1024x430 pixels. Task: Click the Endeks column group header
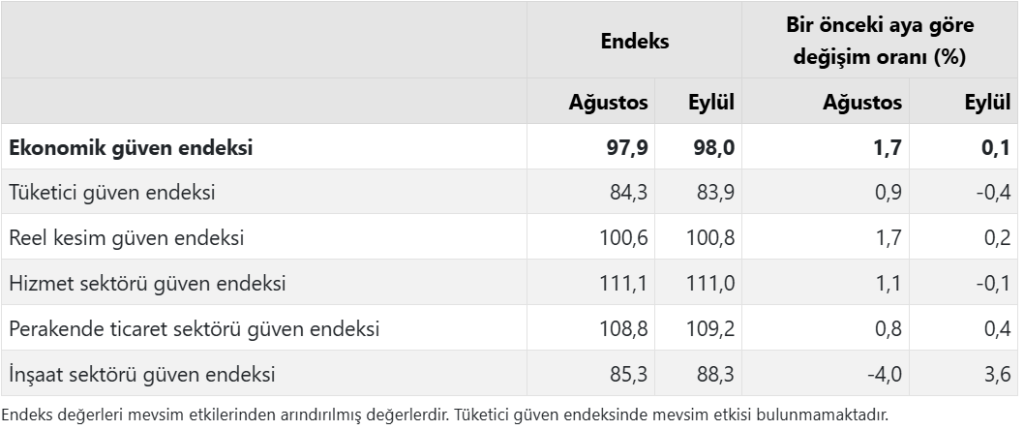635,41
